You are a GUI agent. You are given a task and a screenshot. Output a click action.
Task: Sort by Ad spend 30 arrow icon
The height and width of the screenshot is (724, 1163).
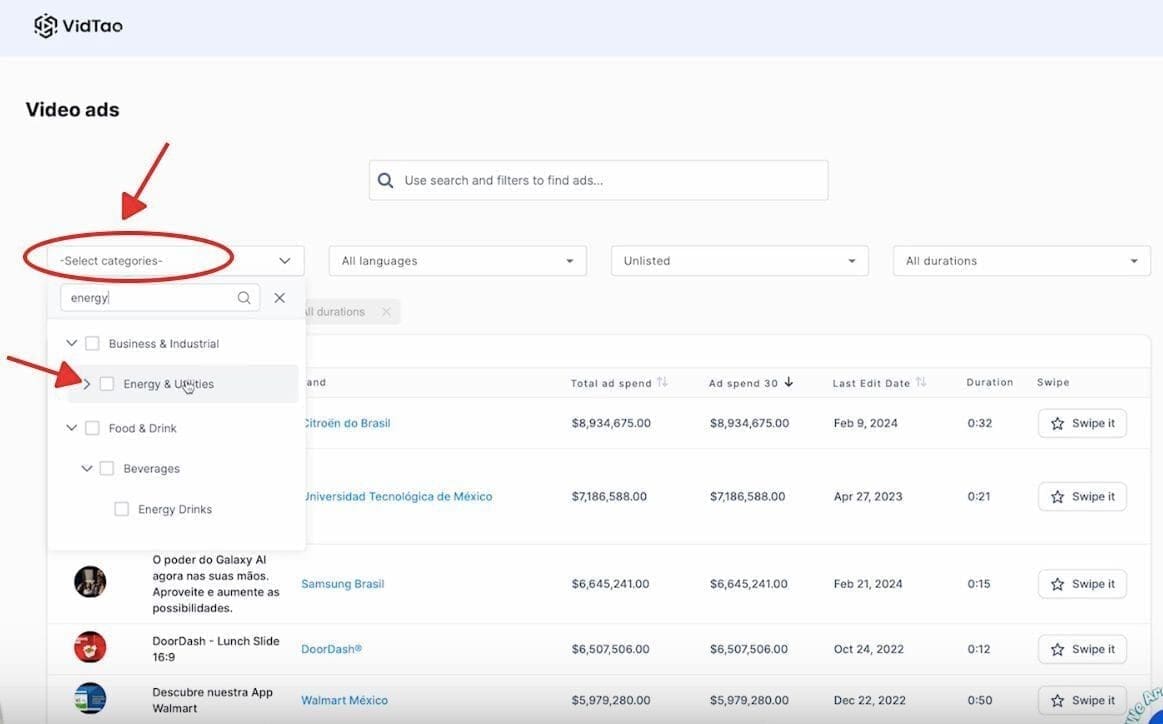click(788, 383)
